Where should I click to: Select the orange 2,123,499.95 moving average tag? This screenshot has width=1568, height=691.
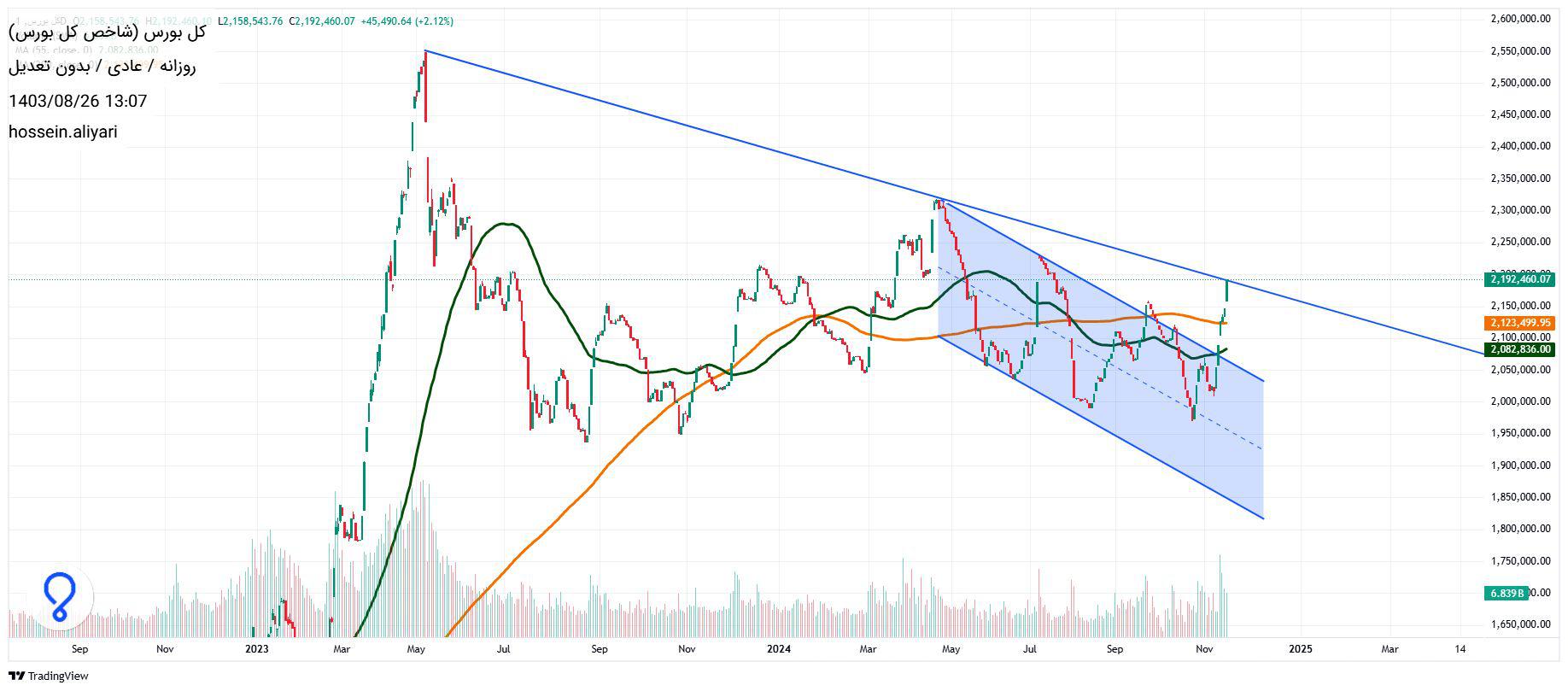[1521, 323]
